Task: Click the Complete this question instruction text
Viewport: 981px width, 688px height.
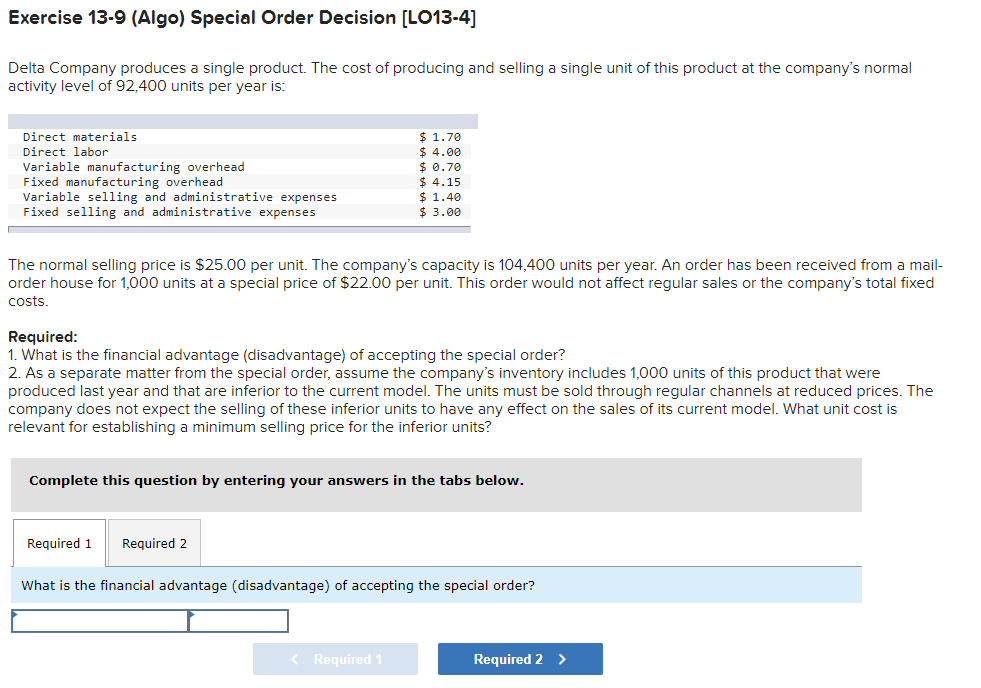Action: coord(276,480)
